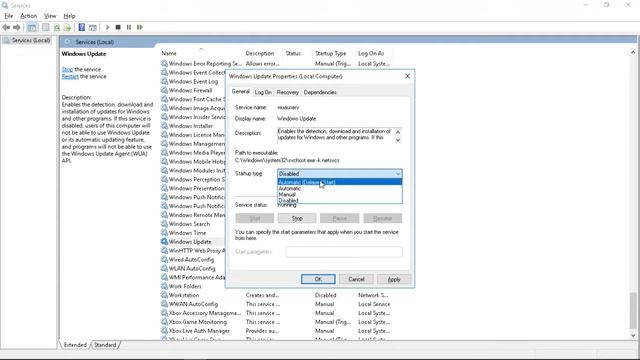This screenshot has height=360, width=640.
Task: Open the Properties toolbar icon
Action: (46, 27)
